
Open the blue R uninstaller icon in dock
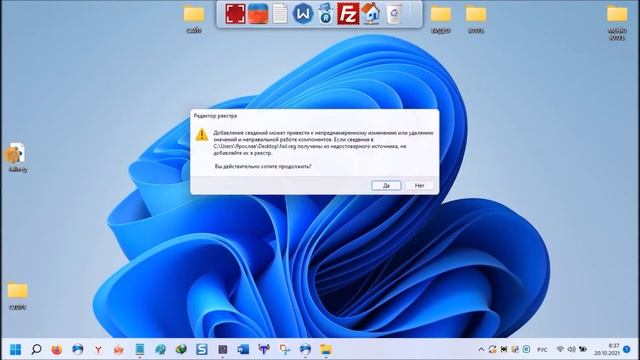325,14
